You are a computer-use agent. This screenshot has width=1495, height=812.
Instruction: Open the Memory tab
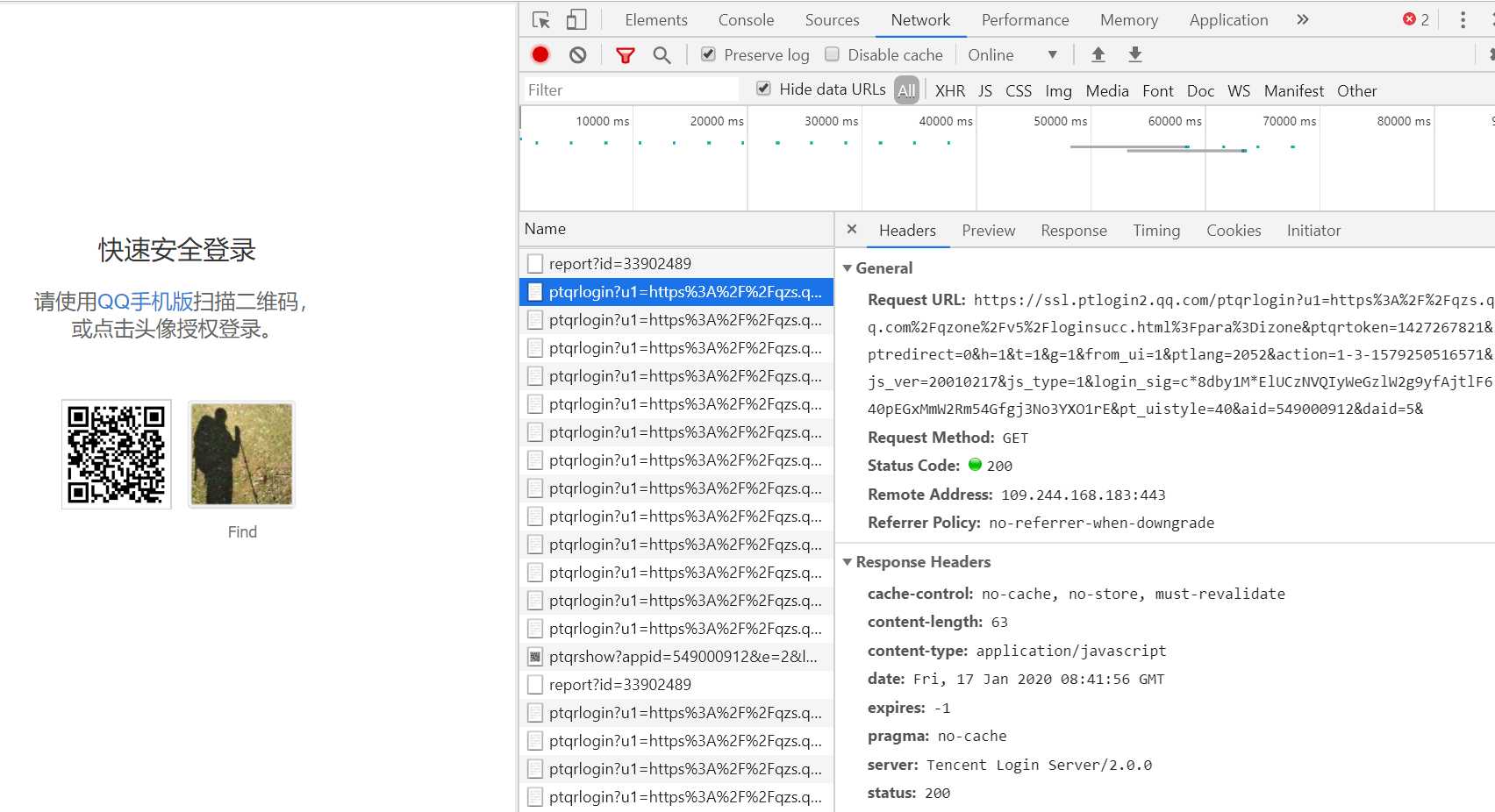click(x=1129, y=19)
